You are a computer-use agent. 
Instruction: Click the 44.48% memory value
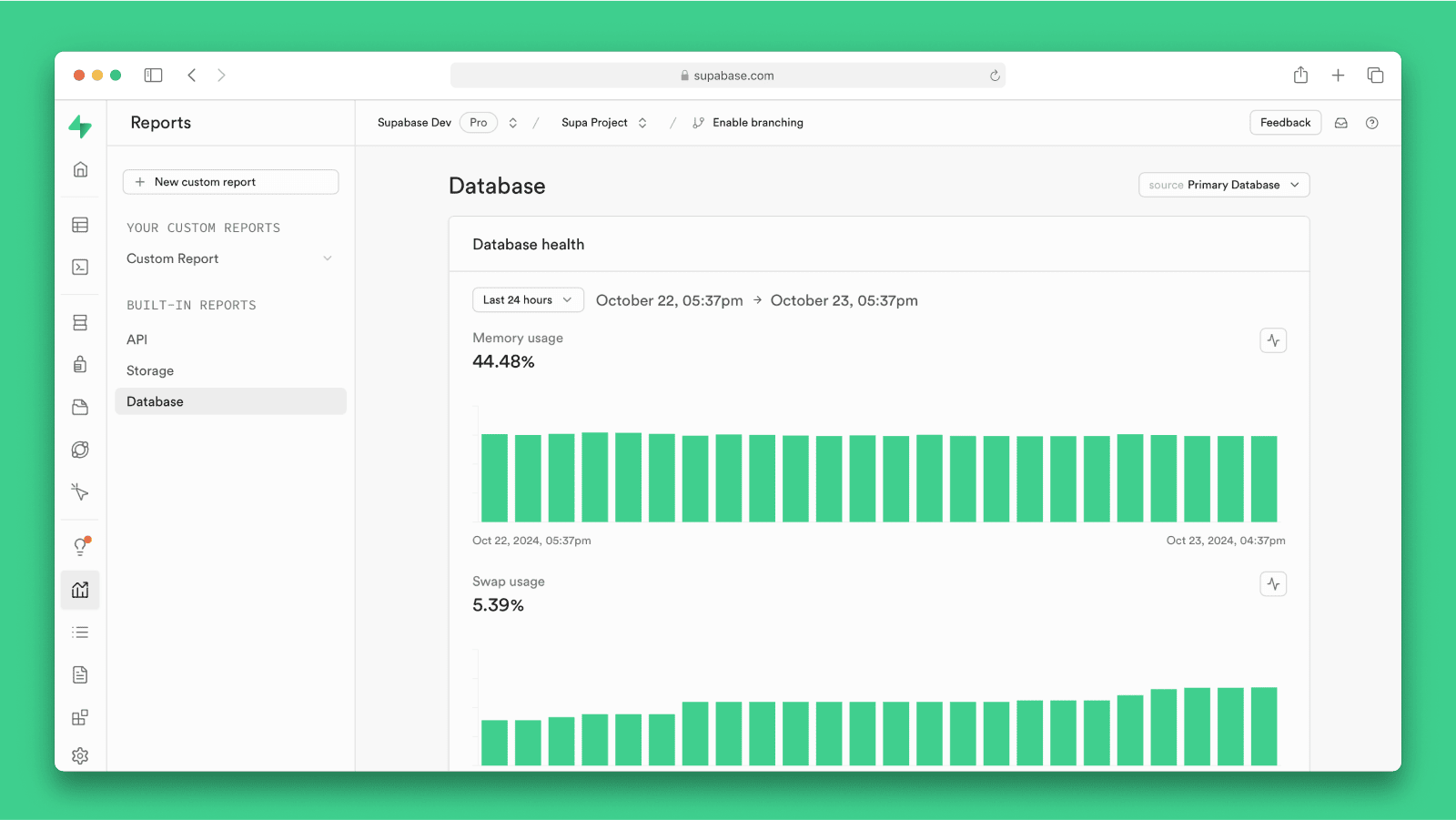tap(503, 361)
